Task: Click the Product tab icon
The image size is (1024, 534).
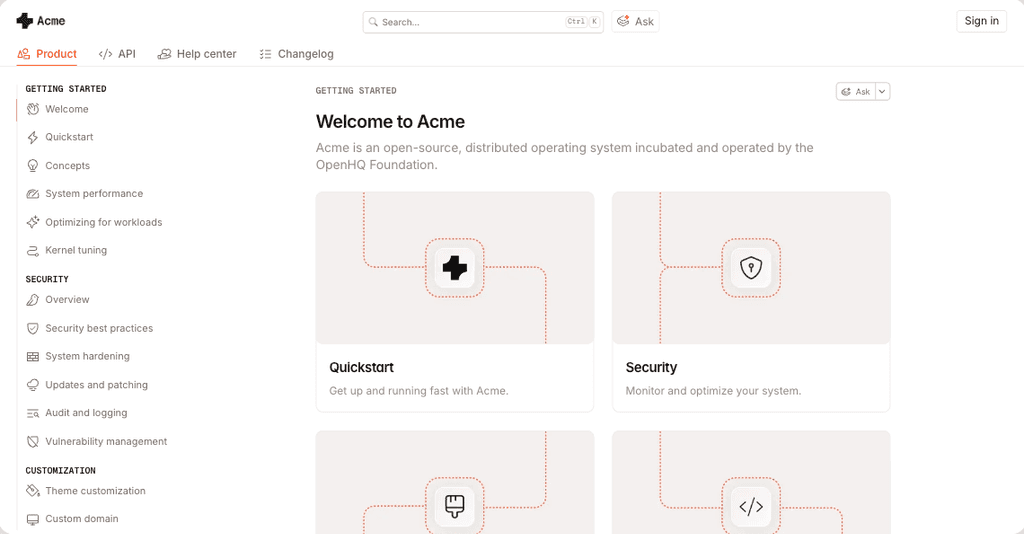Action: click(x=24, y=54)
